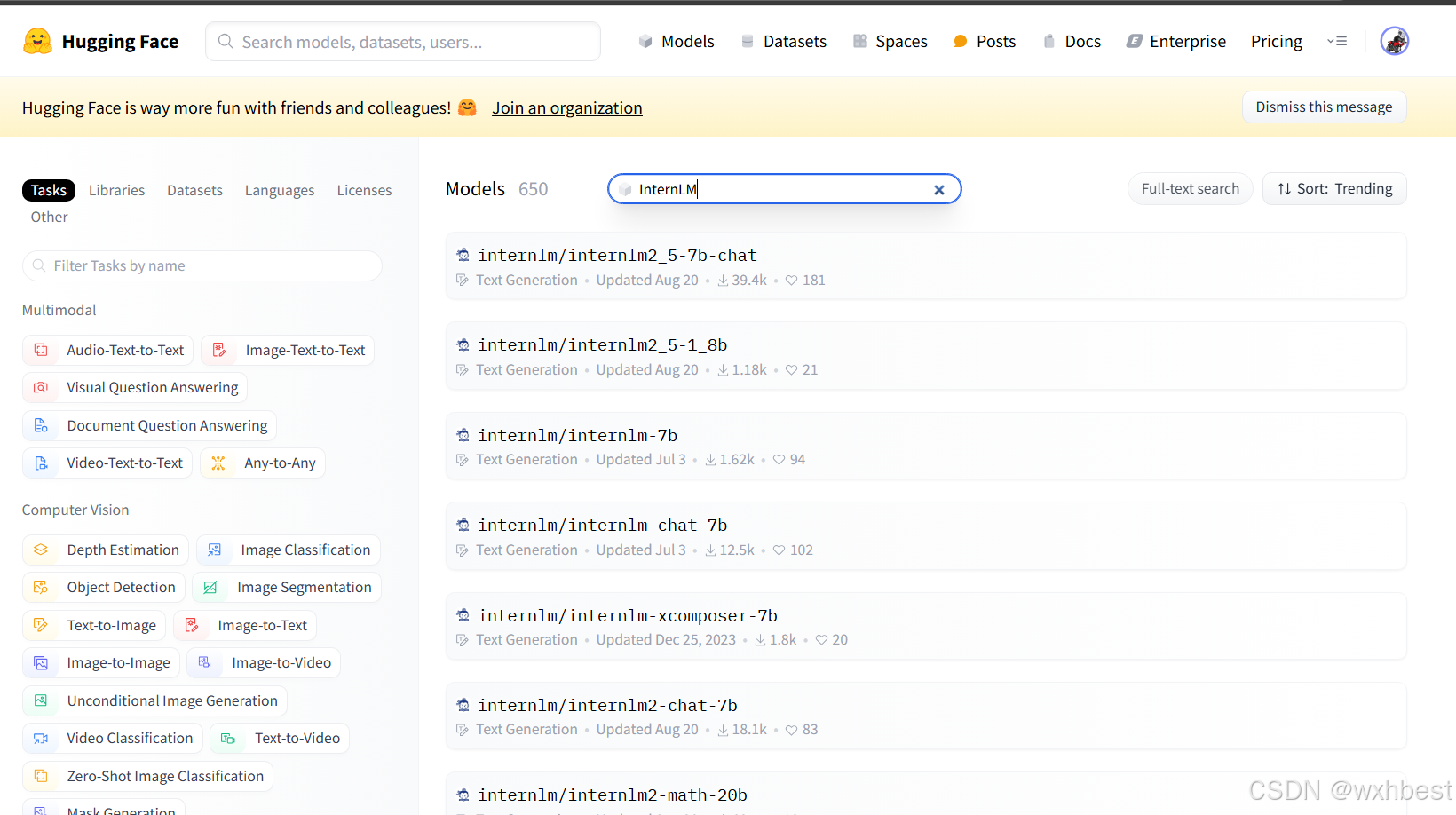Click the Hugging Face logo emoji
The height and width of the screenshot is (815, 1456).
(x=37, y=41)
